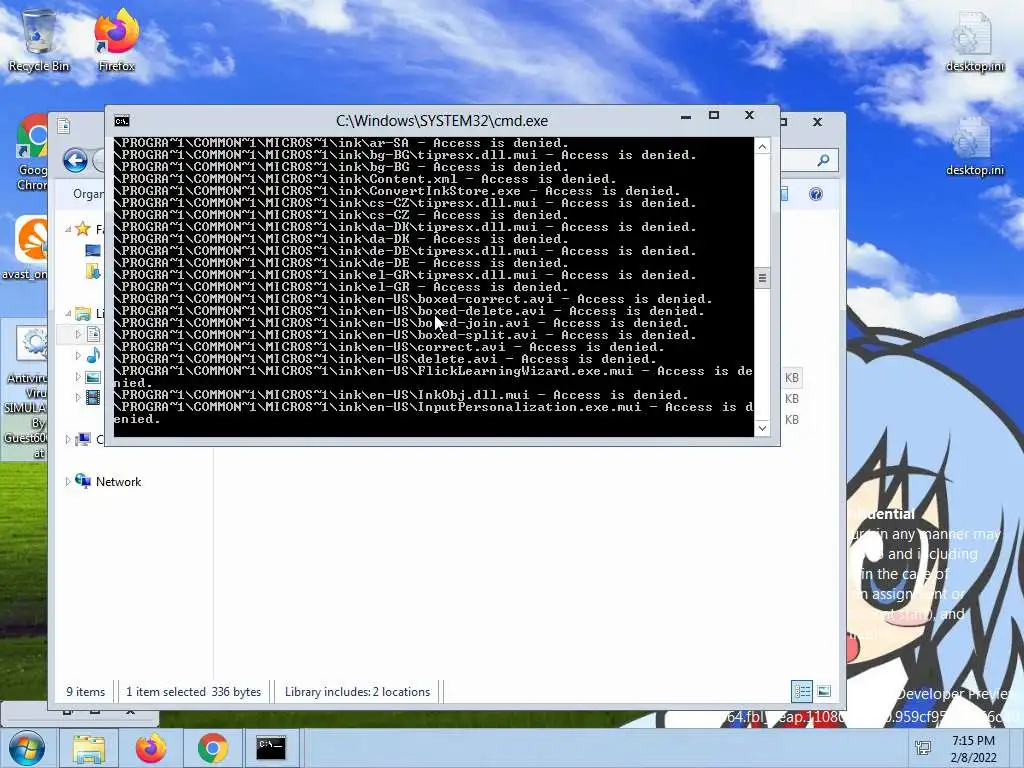Select the Pictures library icon
Viewport: 1024px width, 768px height.
pos(93,377)
